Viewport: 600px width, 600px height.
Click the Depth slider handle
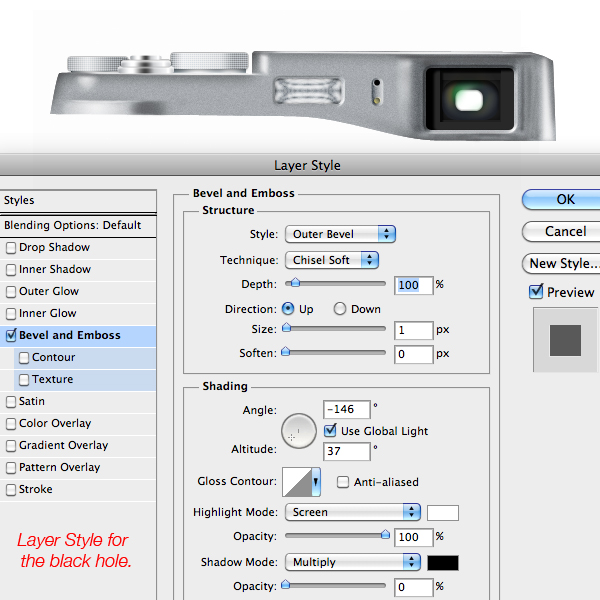tap(295, 283)
